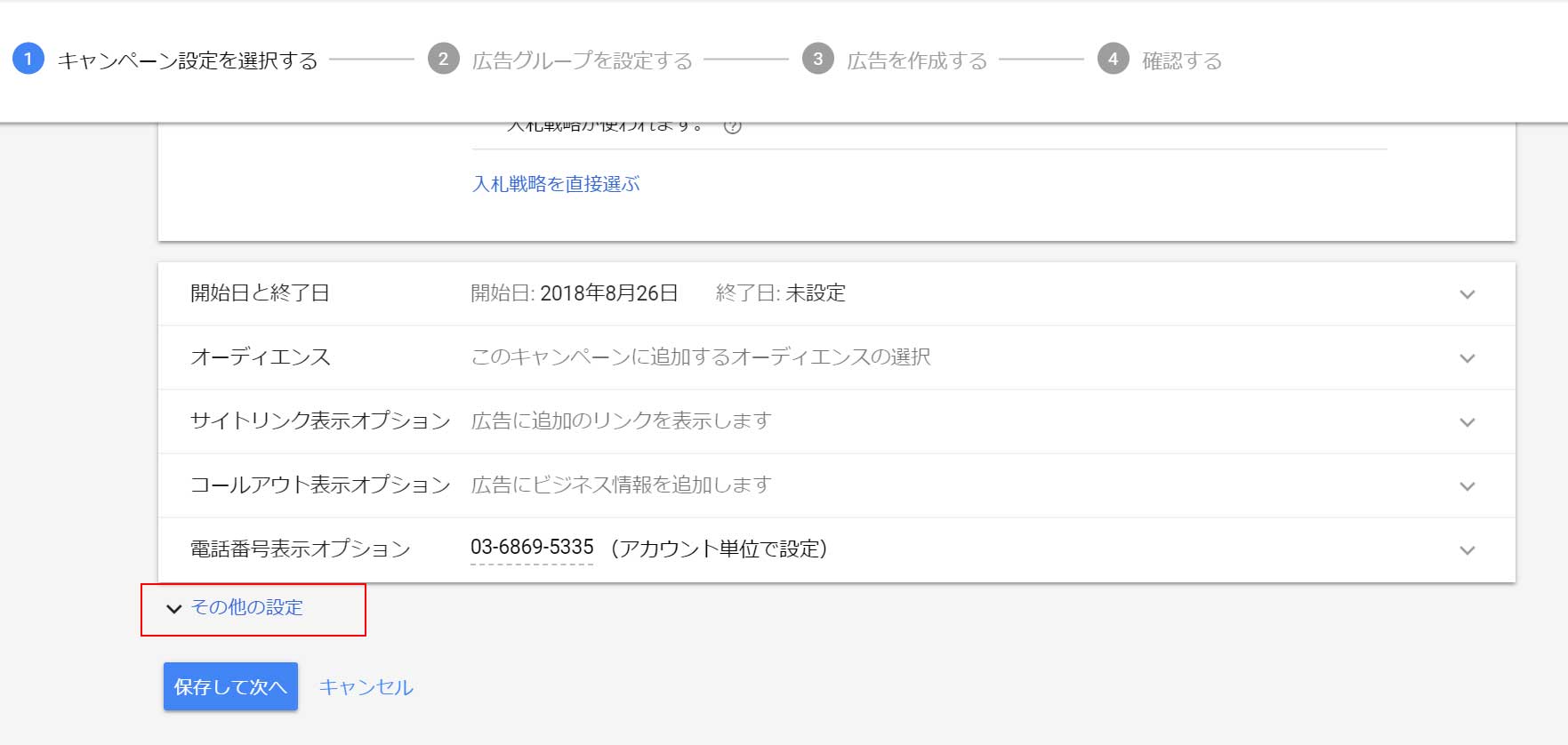The image size is (1568, 745).
Task: Click step 1 circle for campaign settings
Action: tap(28, 59)
